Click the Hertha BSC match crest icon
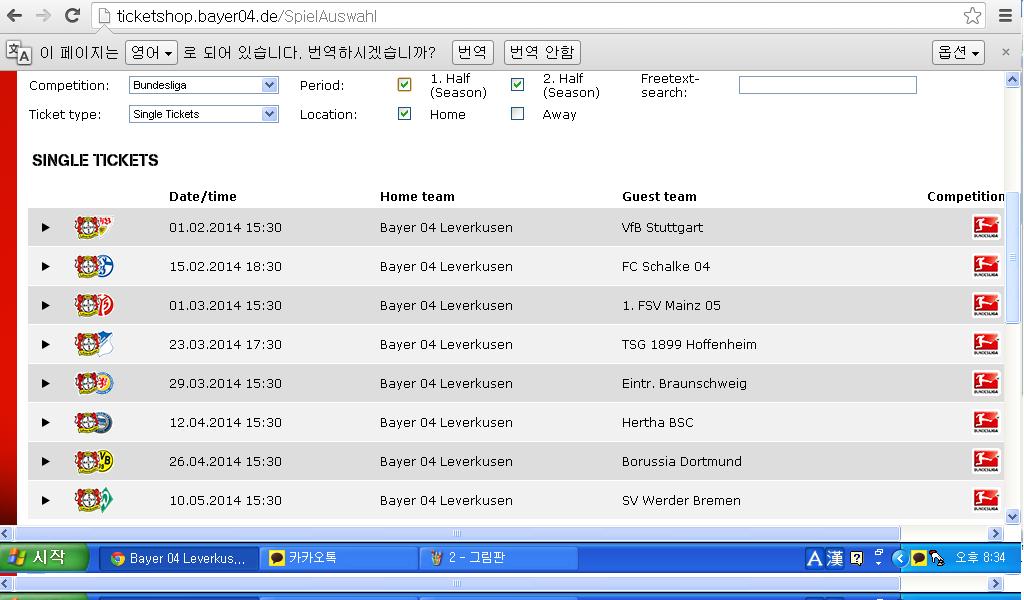This screenshot has width=1024, height=600. coord(94,422)
